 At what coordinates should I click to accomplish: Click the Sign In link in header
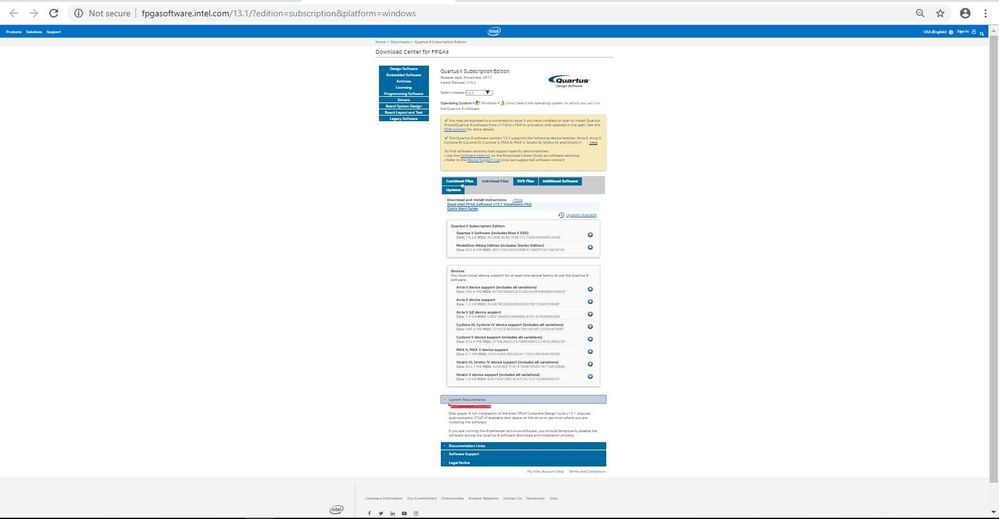(963, 32)
